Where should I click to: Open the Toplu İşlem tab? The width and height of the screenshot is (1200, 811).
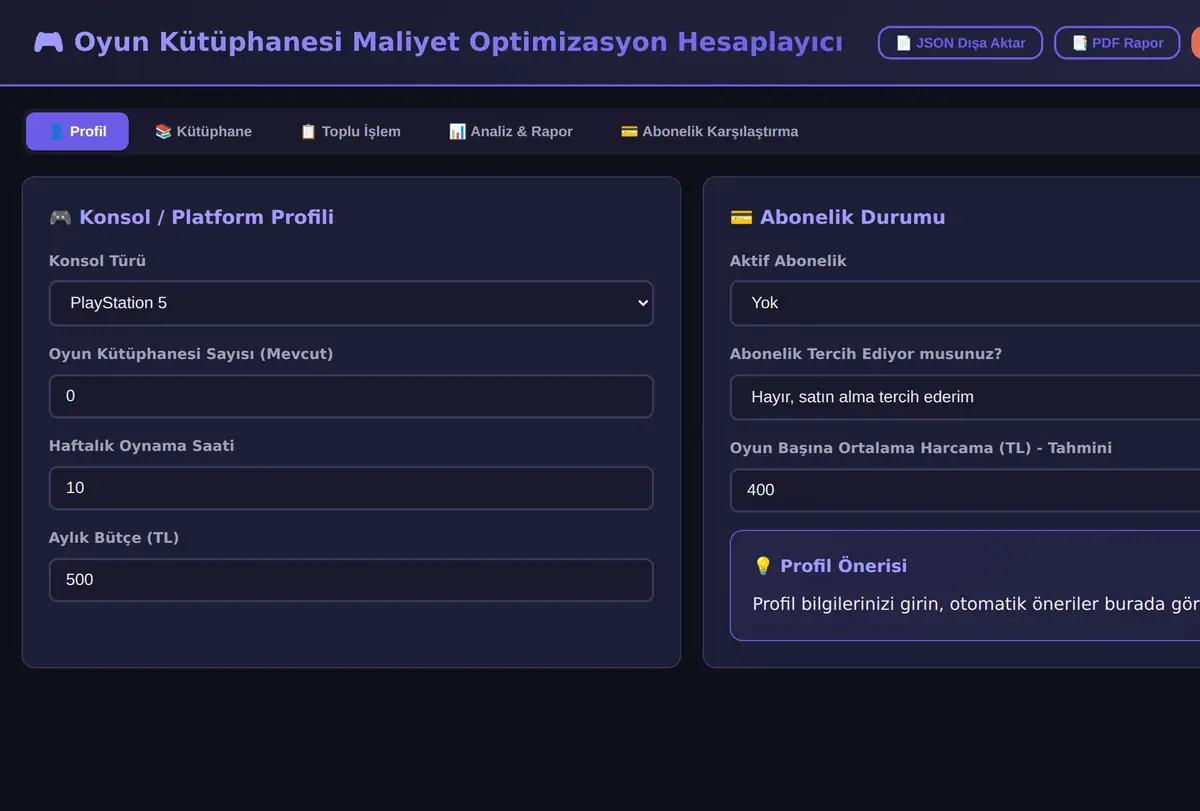tap(350, 131)
